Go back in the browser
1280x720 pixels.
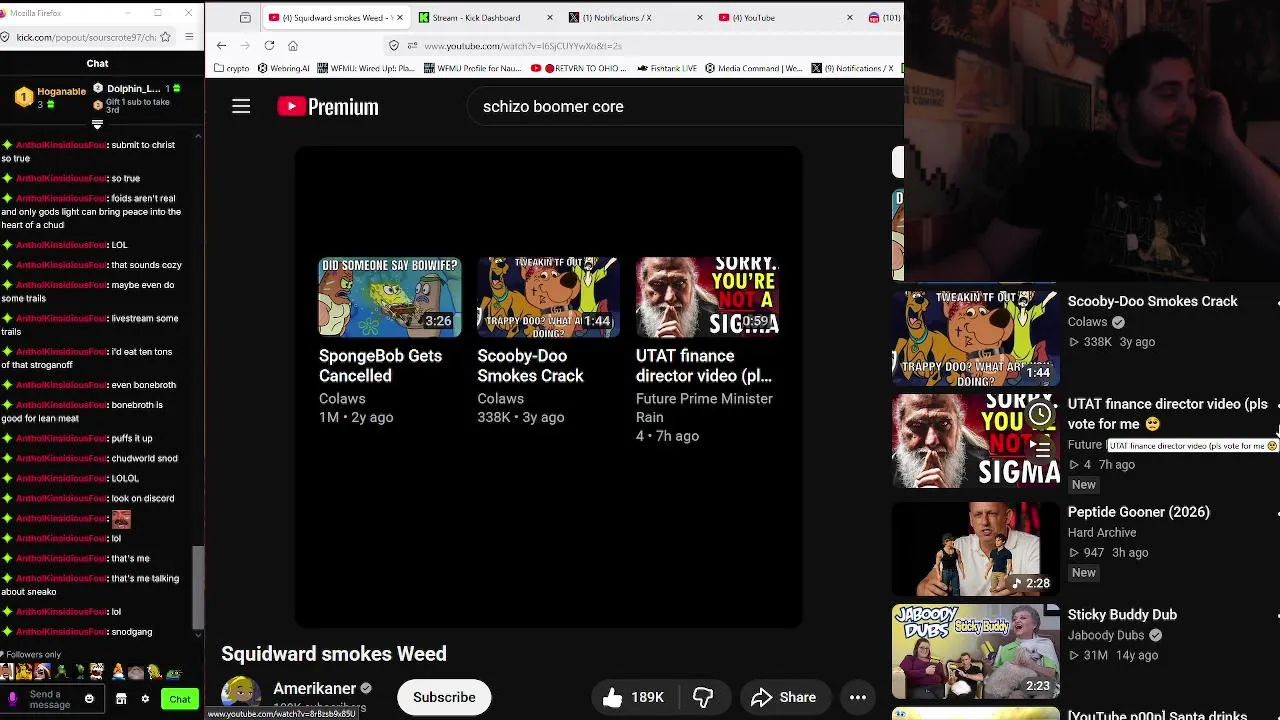click(x=221, y=46)
